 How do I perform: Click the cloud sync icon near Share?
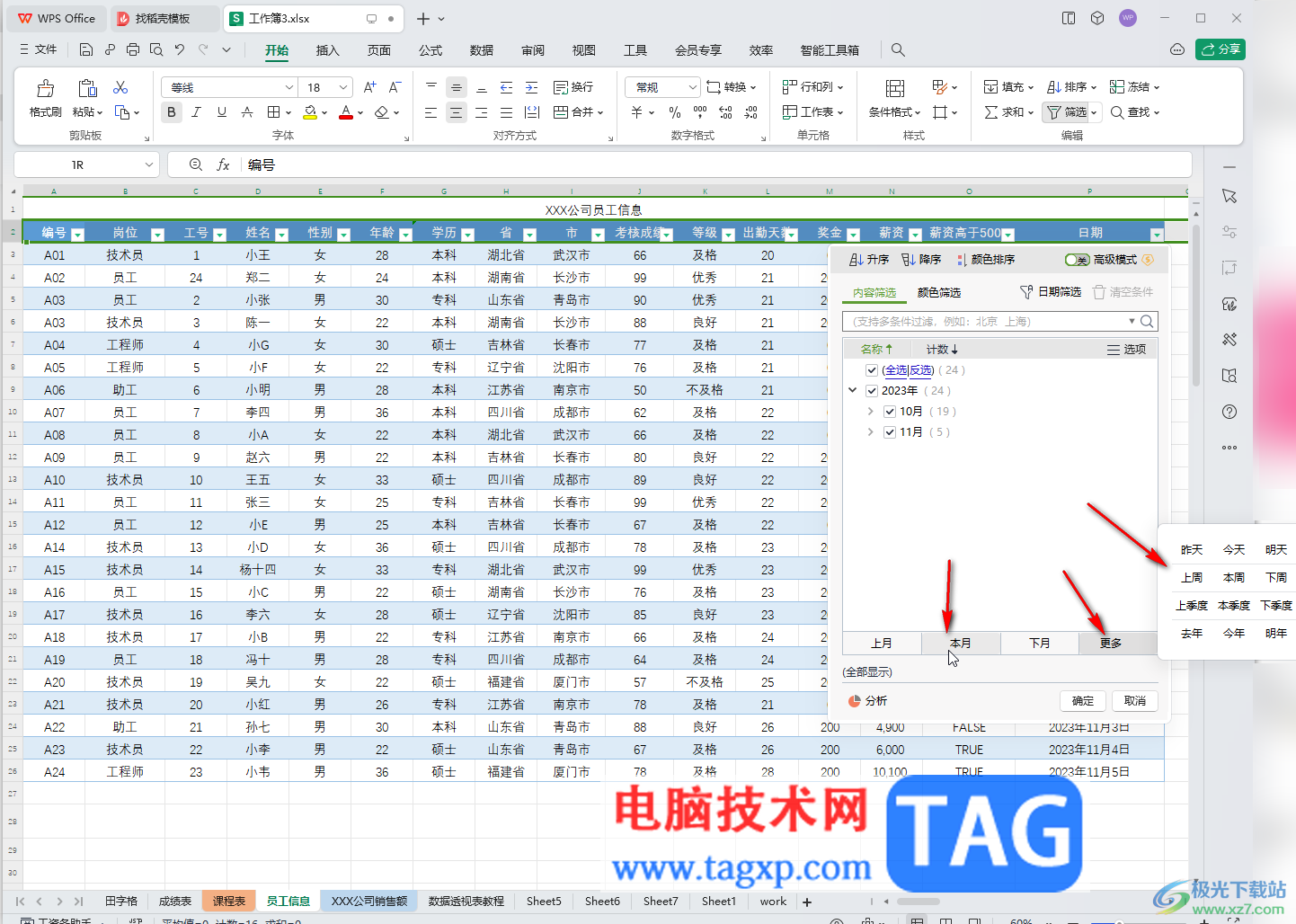1177,49
